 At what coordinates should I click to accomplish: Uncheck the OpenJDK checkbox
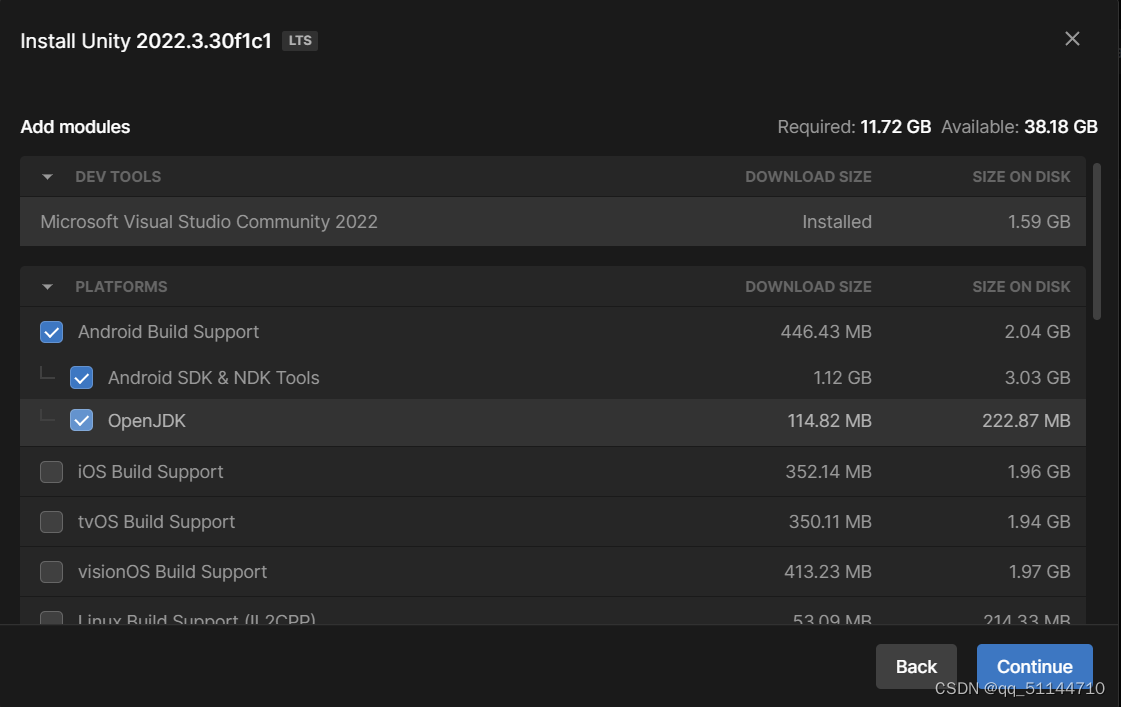[82, 420]
